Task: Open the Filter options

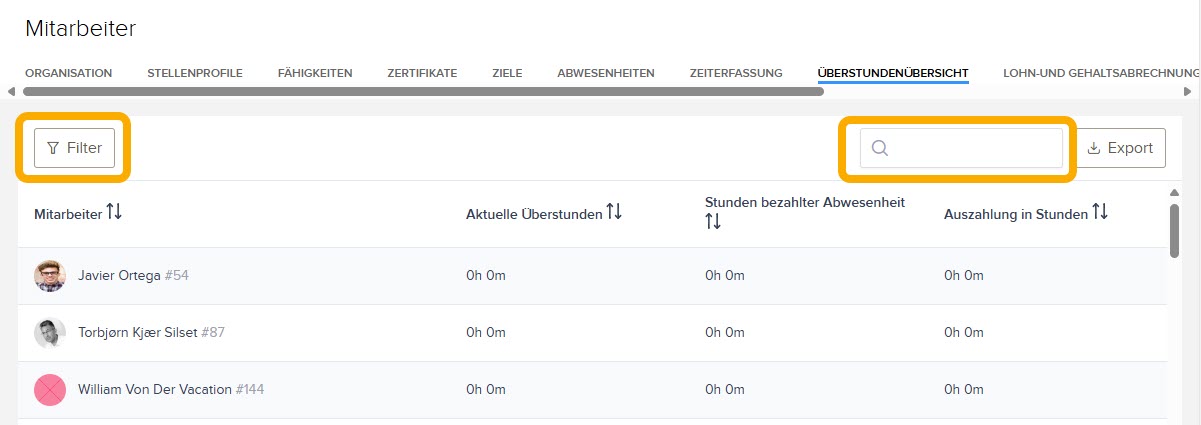Action: 75,148
